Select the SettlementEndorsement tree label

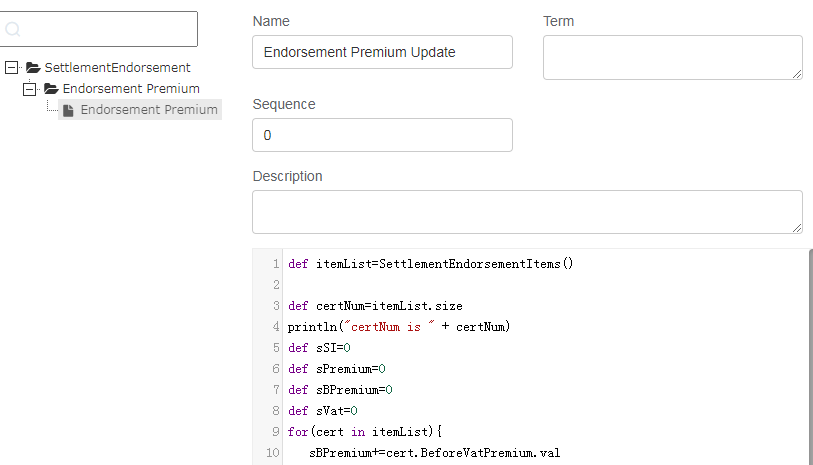point(117,67)
